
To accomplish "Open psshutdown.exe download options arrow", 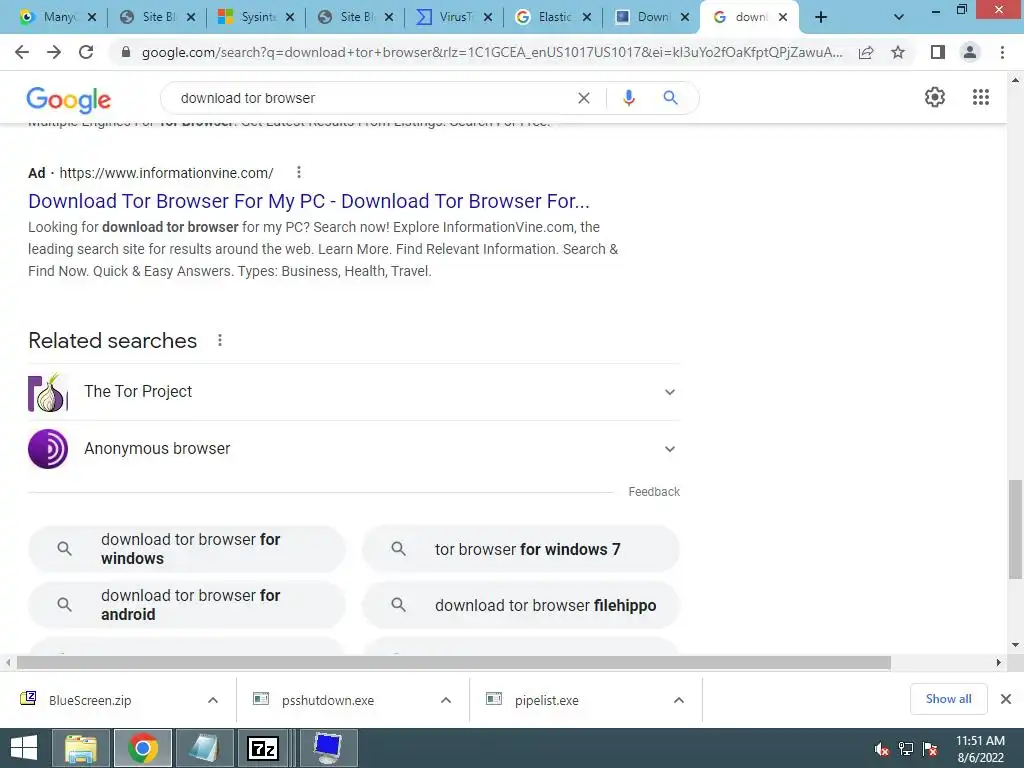I will (446, 700).
